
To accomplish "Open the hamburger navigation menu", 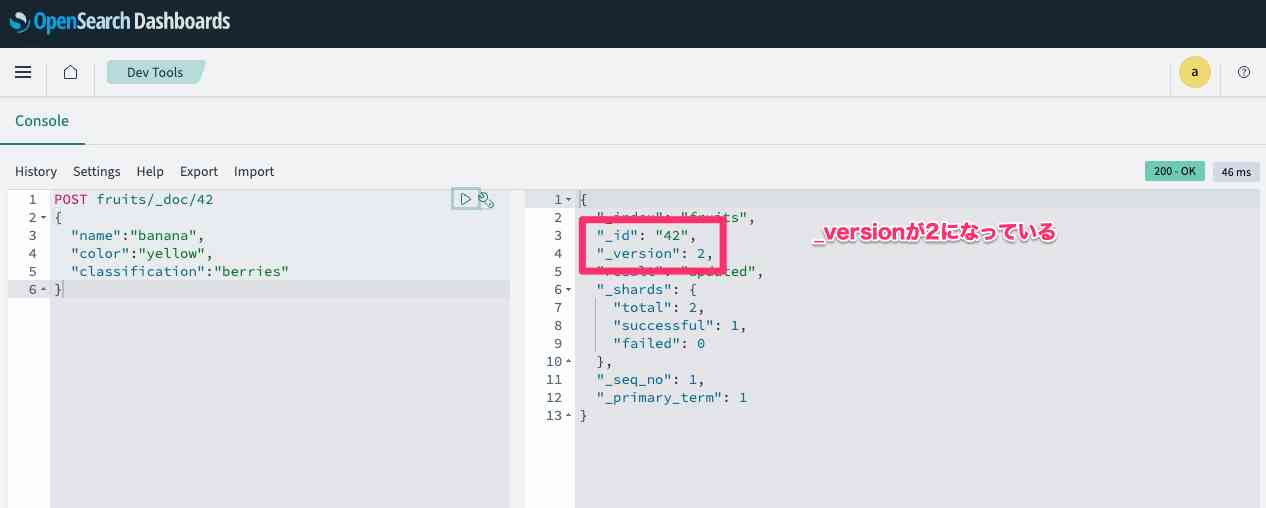I will click(x=23, y=72).
